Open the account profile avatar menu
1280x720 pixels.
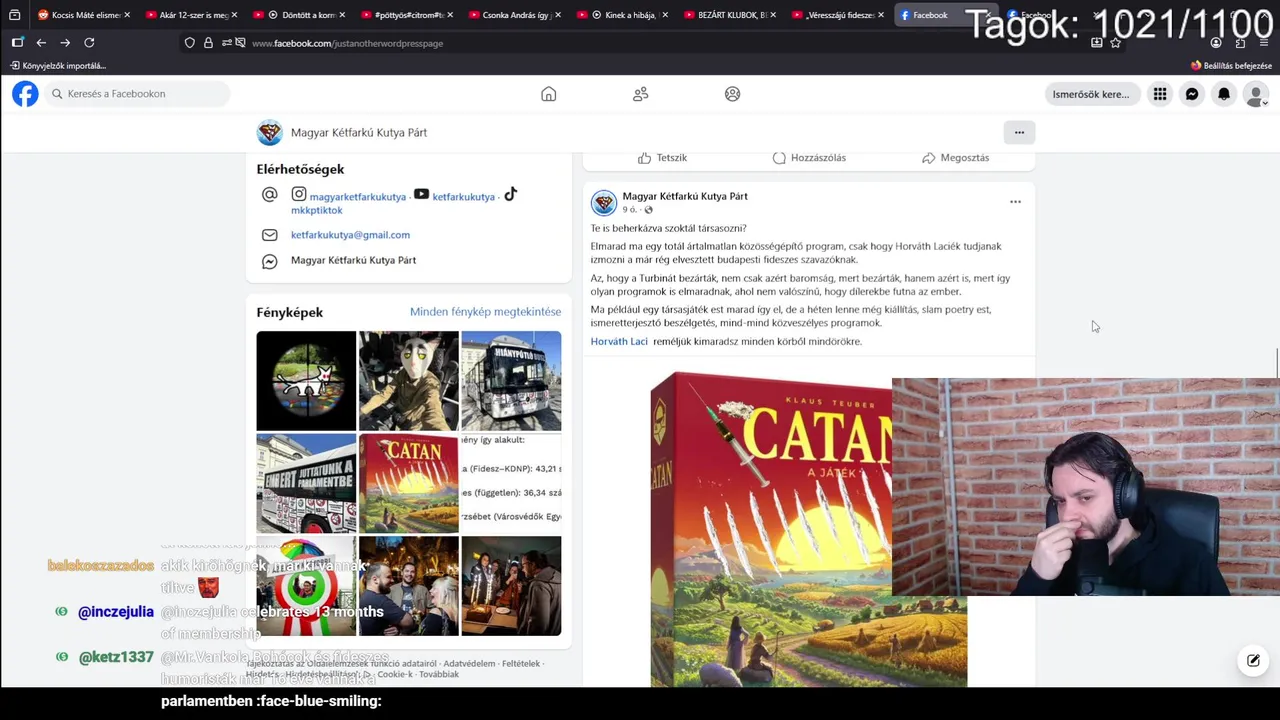point(1256,94)
